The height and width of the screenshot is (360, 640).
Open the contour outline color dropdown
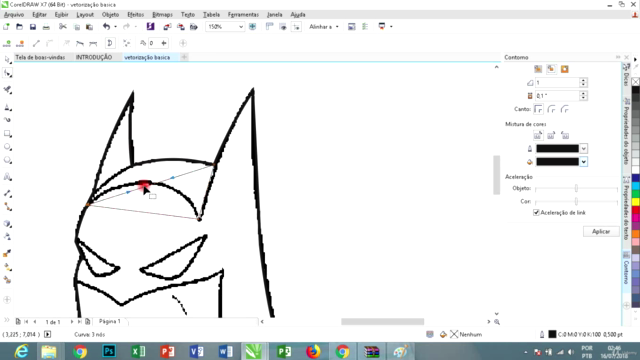[x=584, y=149]
